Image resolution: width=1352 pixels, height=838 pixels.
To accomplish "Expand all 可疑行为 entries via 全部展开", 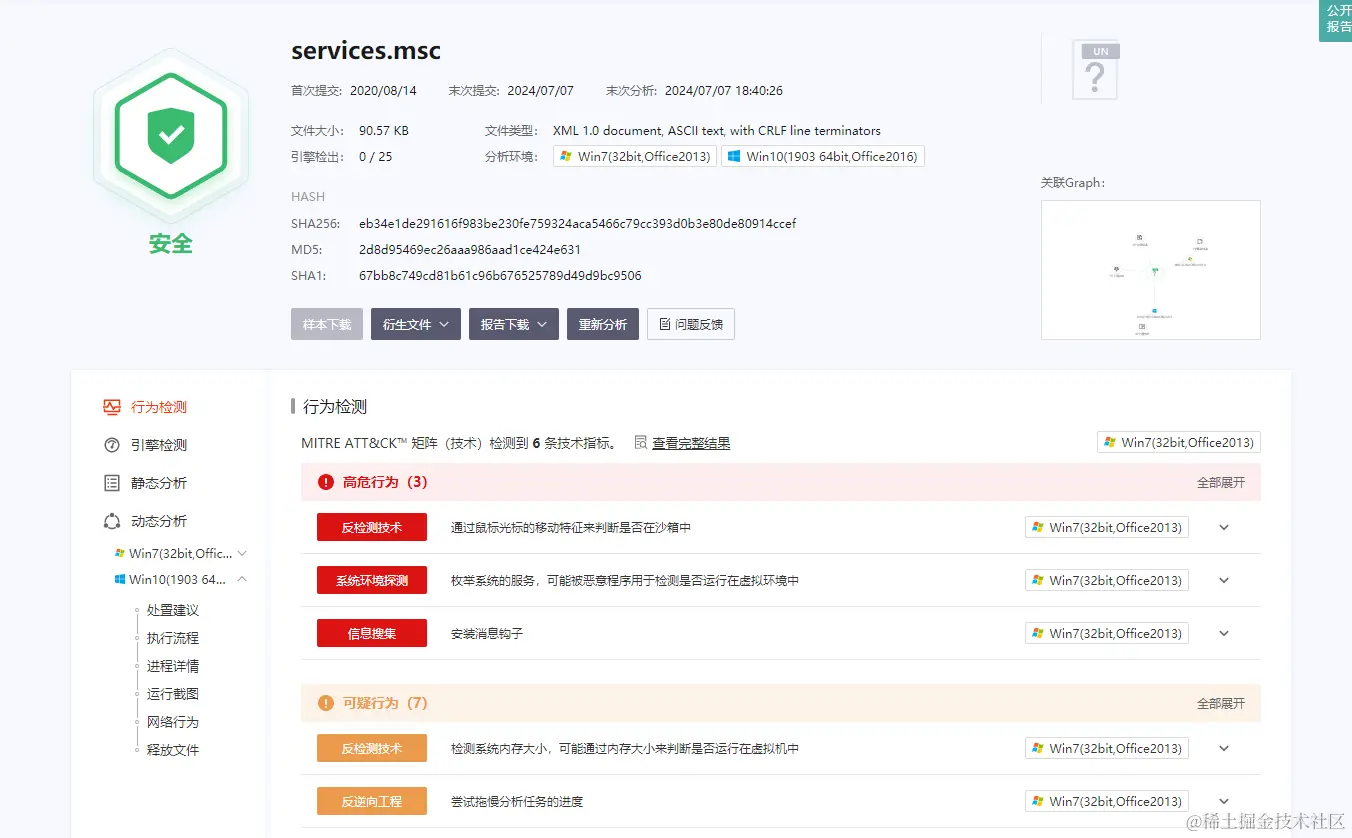I will pyautogui.click(x=1221, y=703).
